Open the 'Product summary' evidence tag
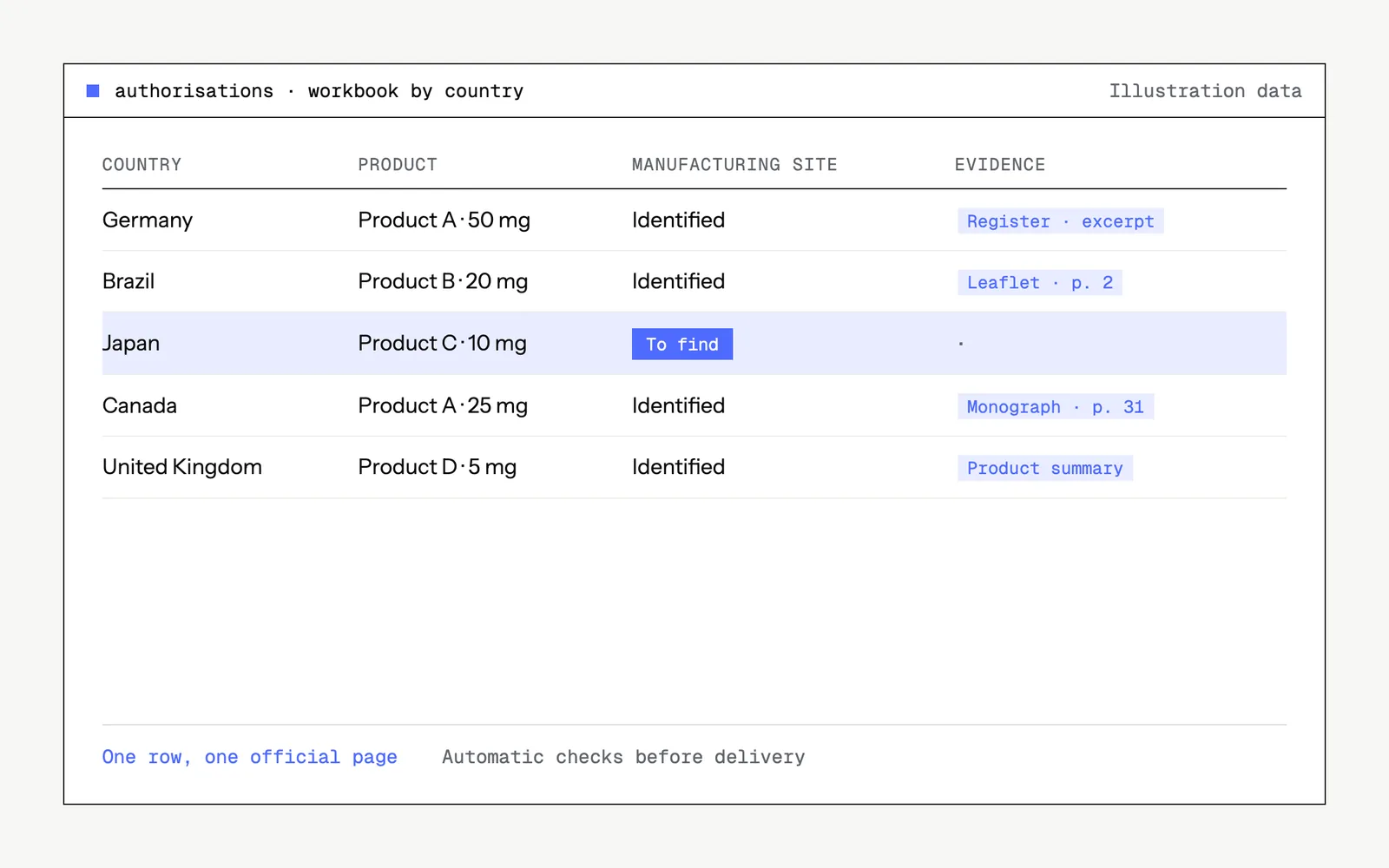This screenshot has height=868, width=1389. point(1045,468)
